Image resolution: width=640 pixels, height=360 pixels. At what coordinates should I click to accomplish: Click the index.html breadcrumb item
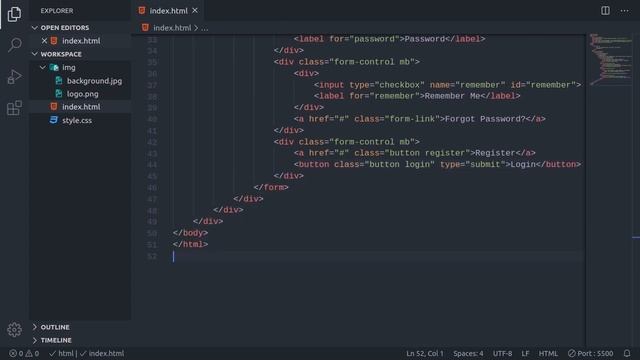click(x=172, y=28)
